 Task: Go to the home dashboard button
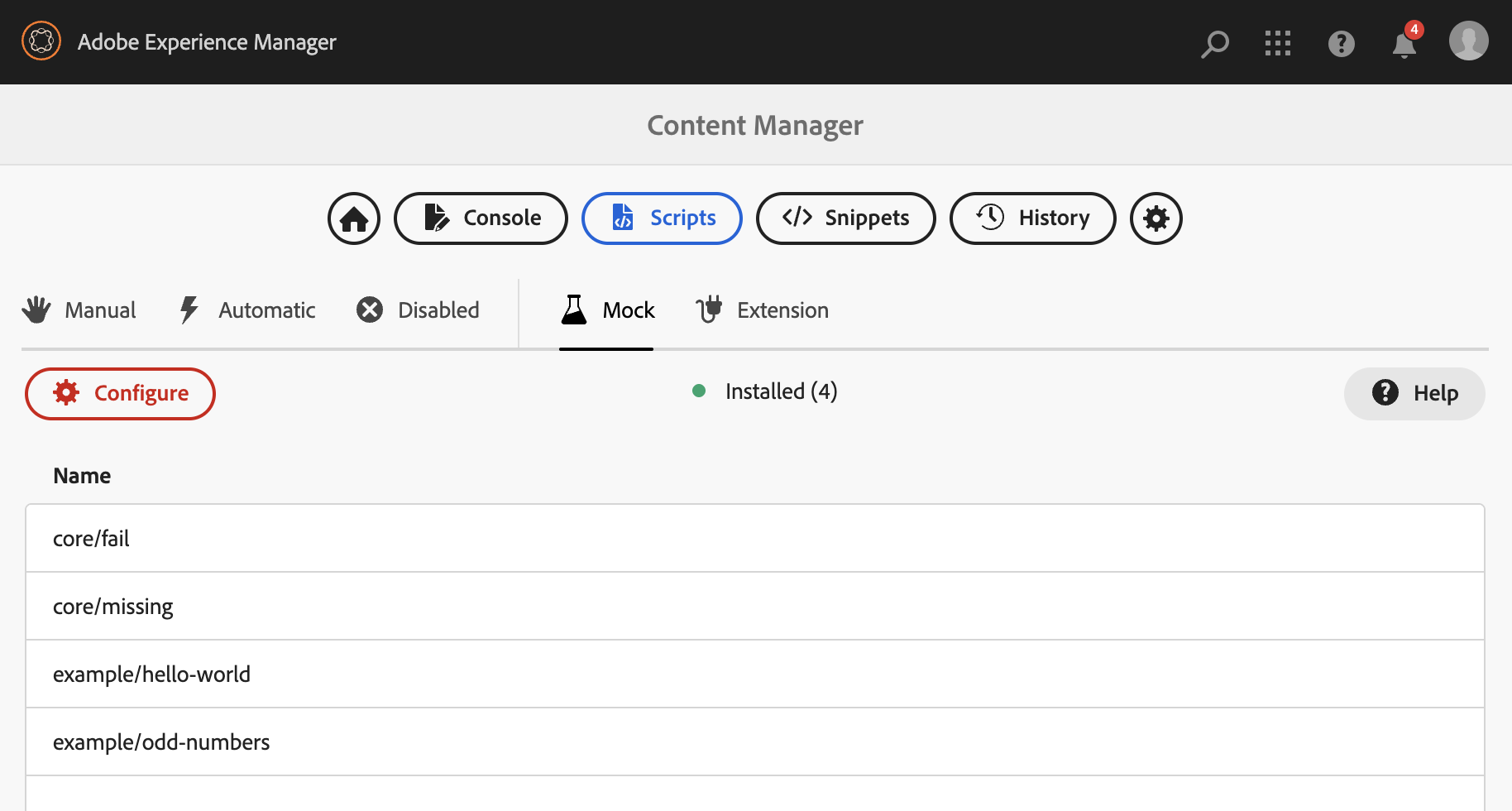(354, 218)
